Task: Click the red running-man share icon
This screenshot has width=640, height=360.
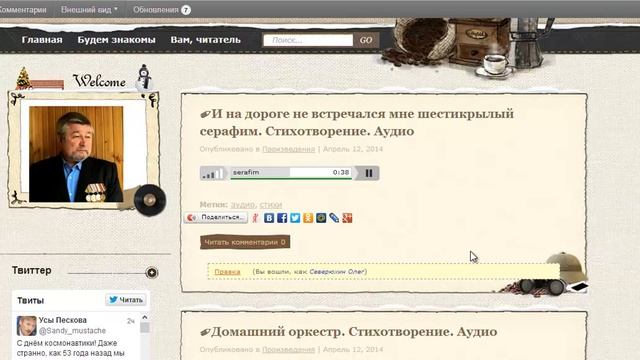Action: [256, 218]
